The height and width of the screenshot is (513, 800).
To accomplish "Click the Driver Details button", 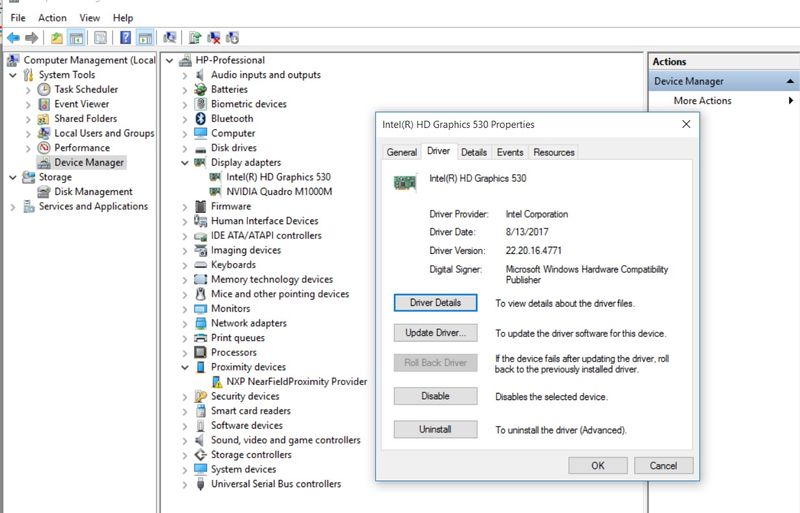I will pyautogui.click(x=435, y=303).
